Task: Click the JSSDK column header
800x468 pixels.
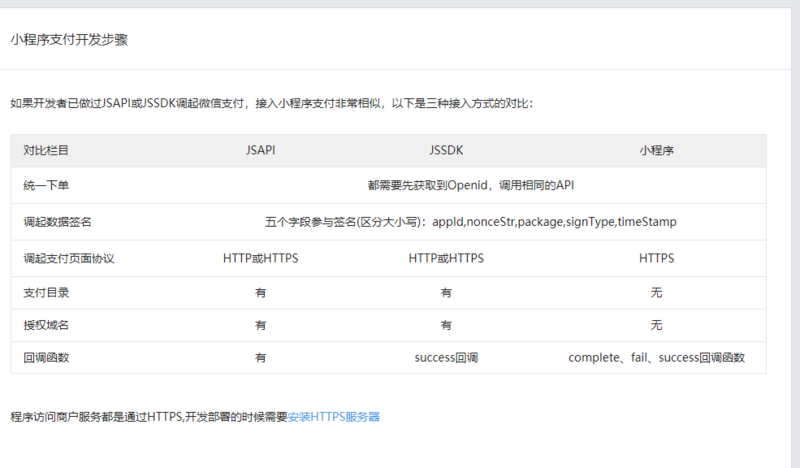Action: (446, 151)
